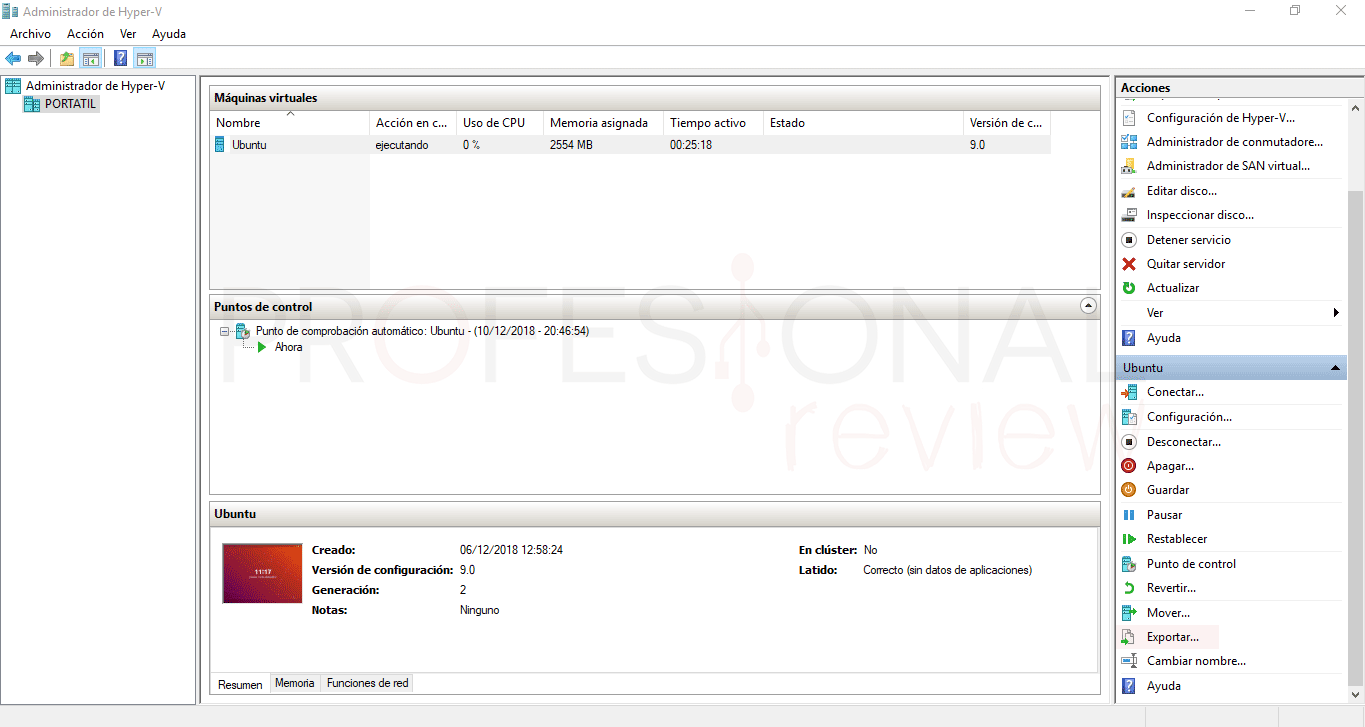Collapse the automatic checkpoint tree node
Viewport: 1365px width, 727px height.
225,331
